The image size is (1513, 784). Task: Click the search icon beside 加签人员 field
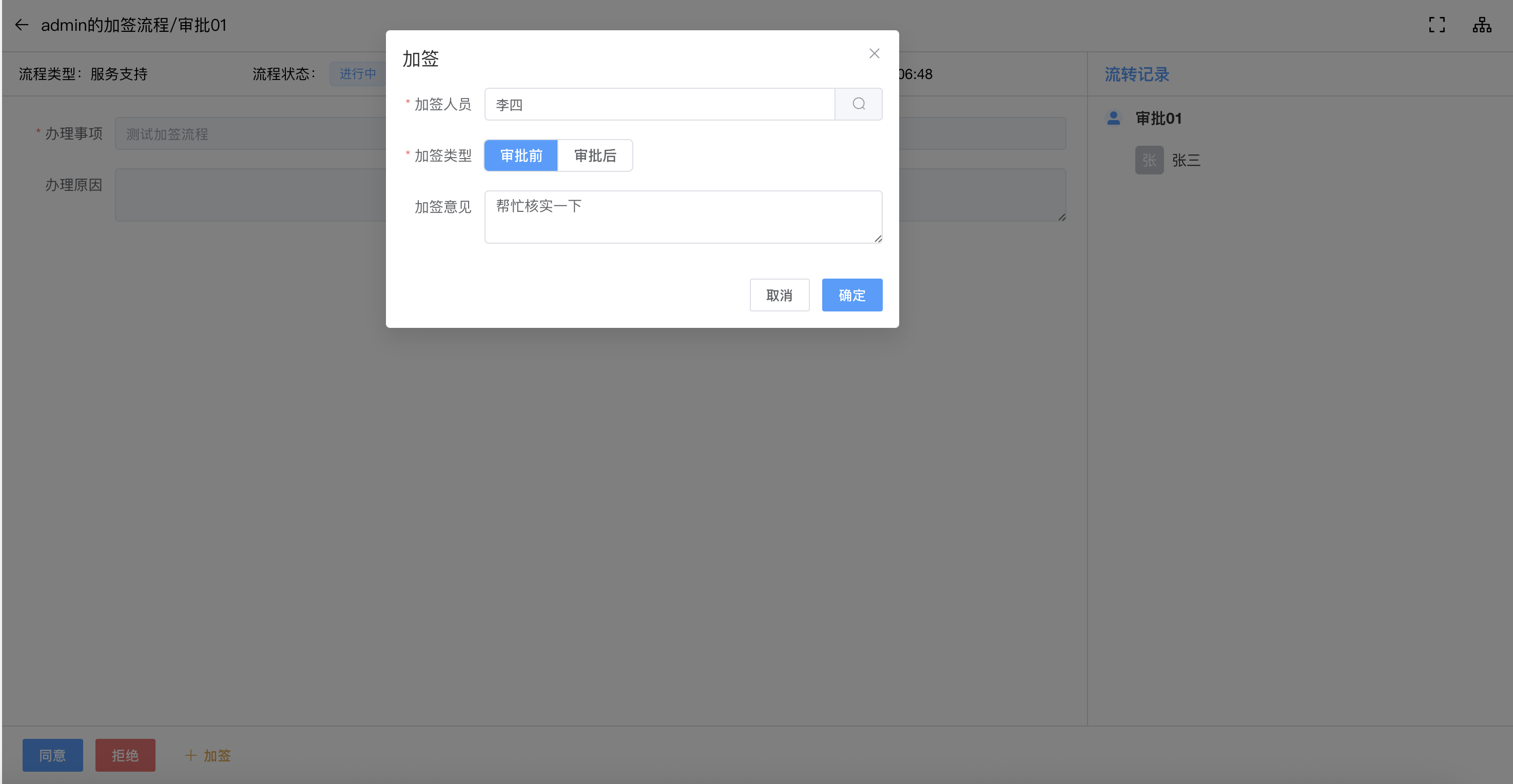858,104
